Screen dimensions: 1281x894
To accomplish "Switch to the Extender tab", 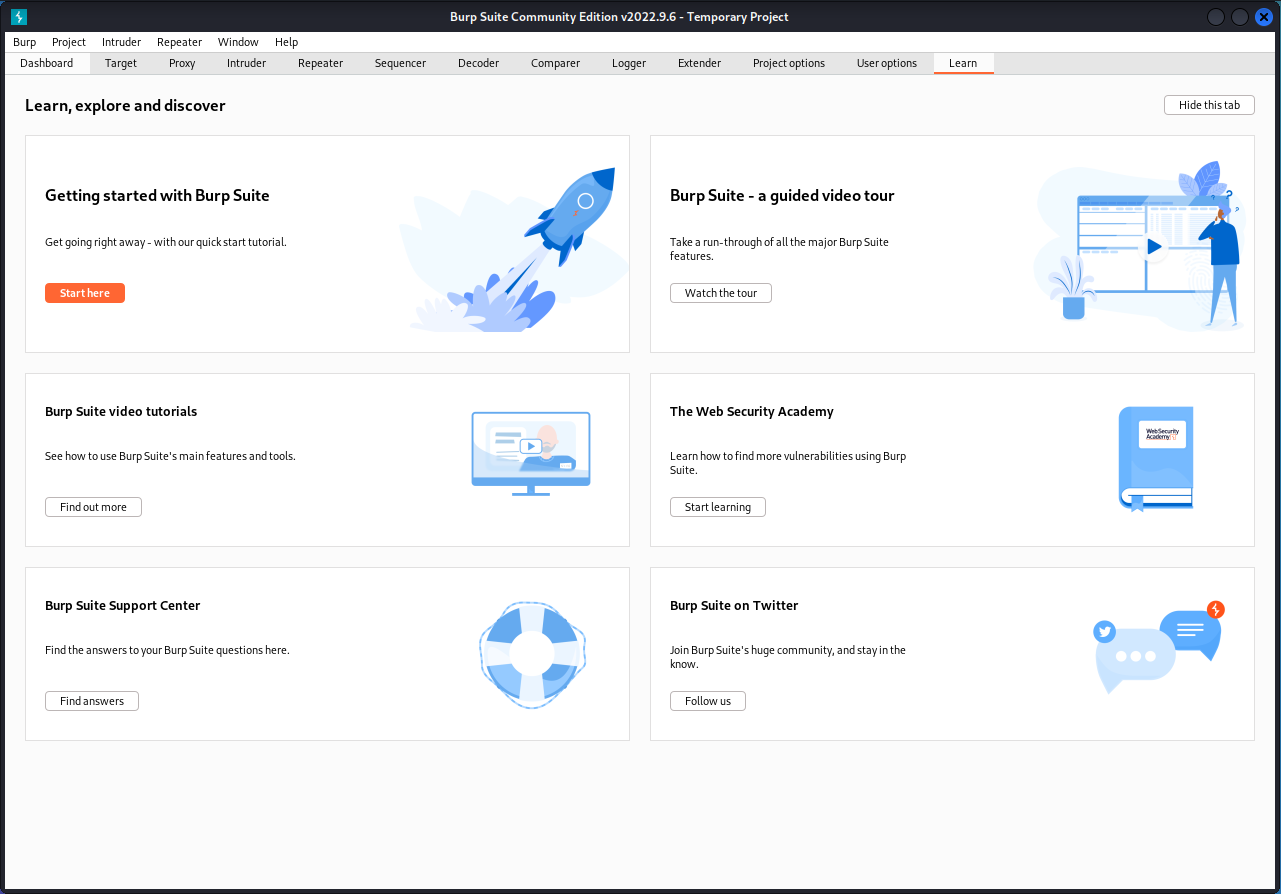I will coord(699,63).
